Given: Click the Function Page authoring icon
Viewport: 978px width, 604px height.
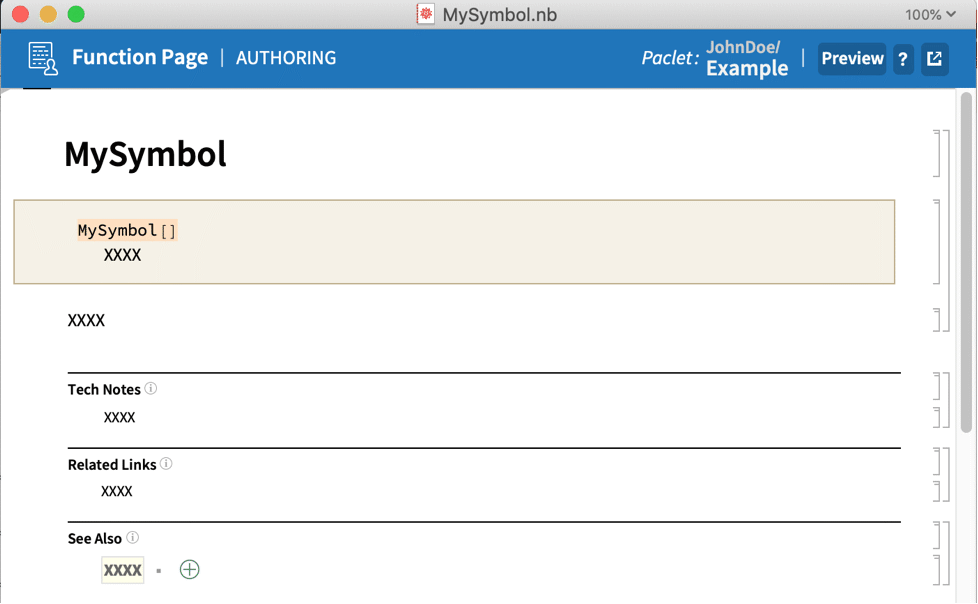Looking at the screenshot, I should coord(43,58).
